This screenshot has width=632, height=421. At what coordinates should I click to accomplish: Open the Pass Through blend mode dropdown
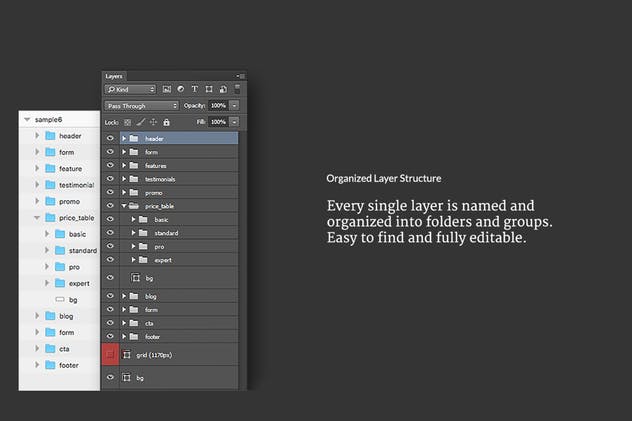pyautogui.click(x=141, y=105)
